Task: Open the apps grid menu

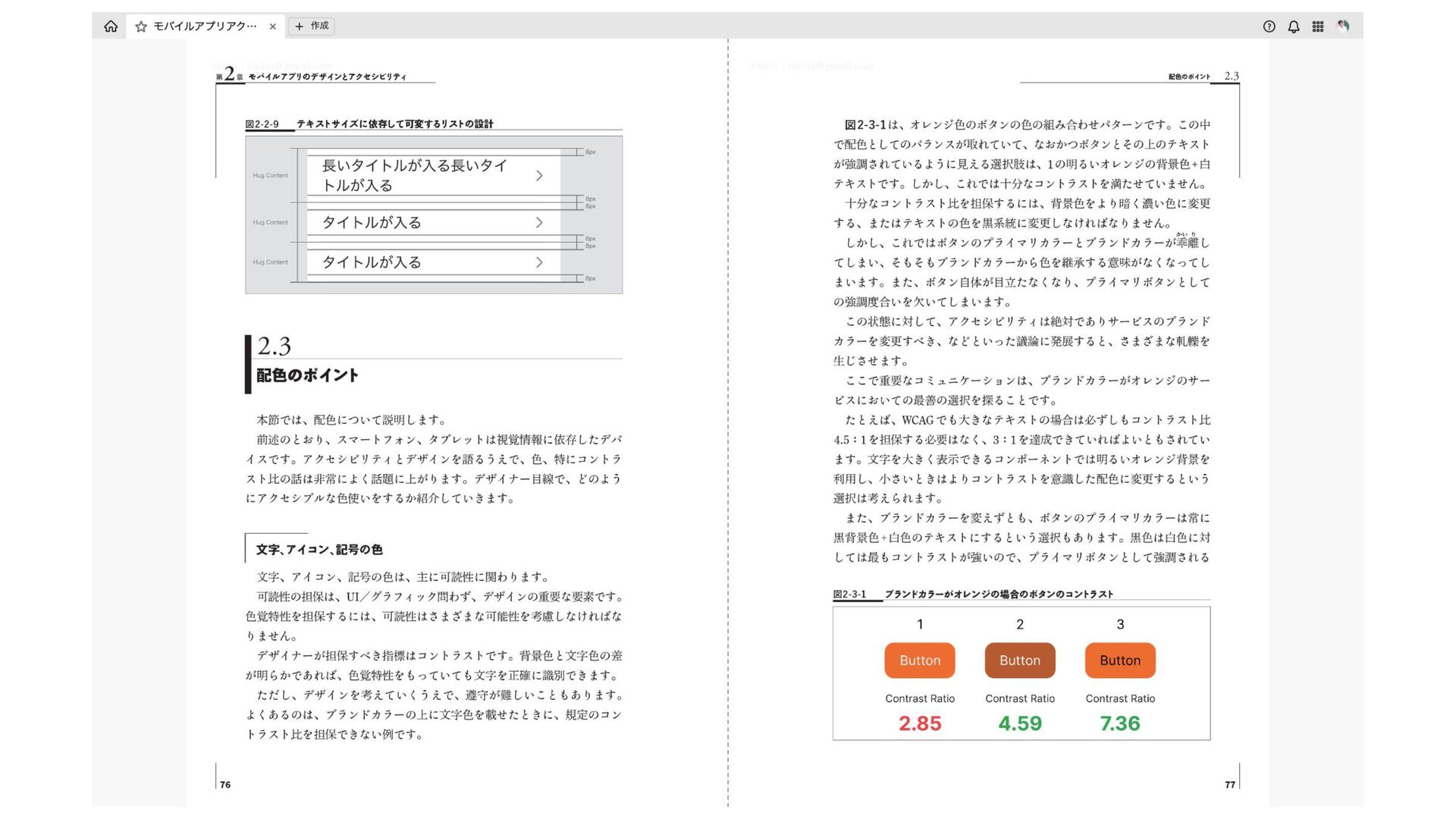Action: [x=1318, y=27]
